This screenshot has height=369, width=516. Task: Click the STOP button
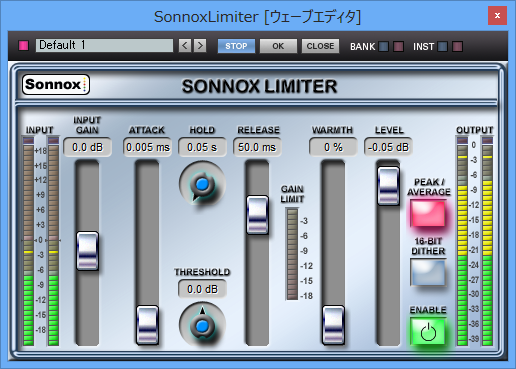(236, 46)
